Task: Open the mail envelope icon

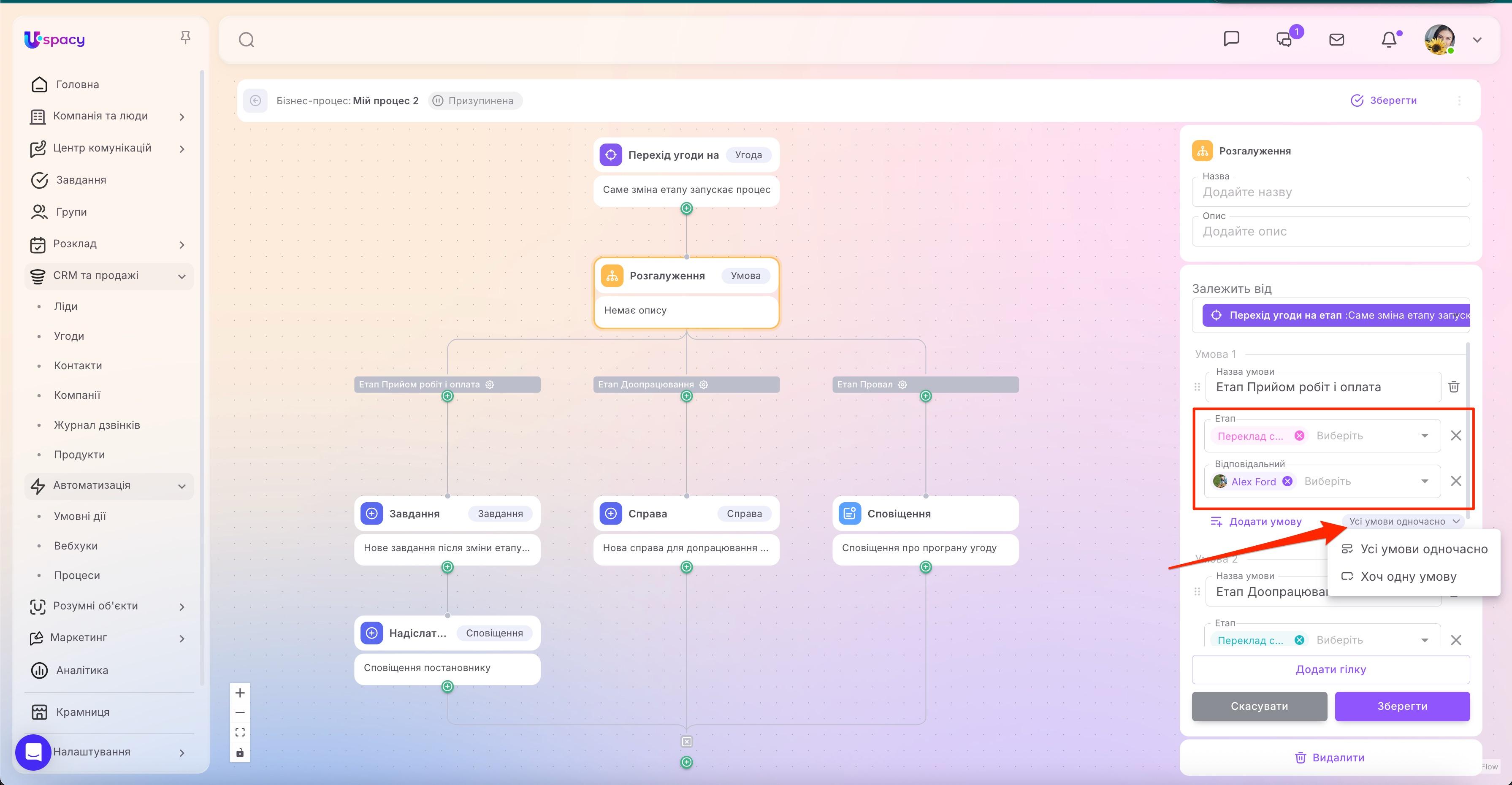Action: pos(1336,39)
